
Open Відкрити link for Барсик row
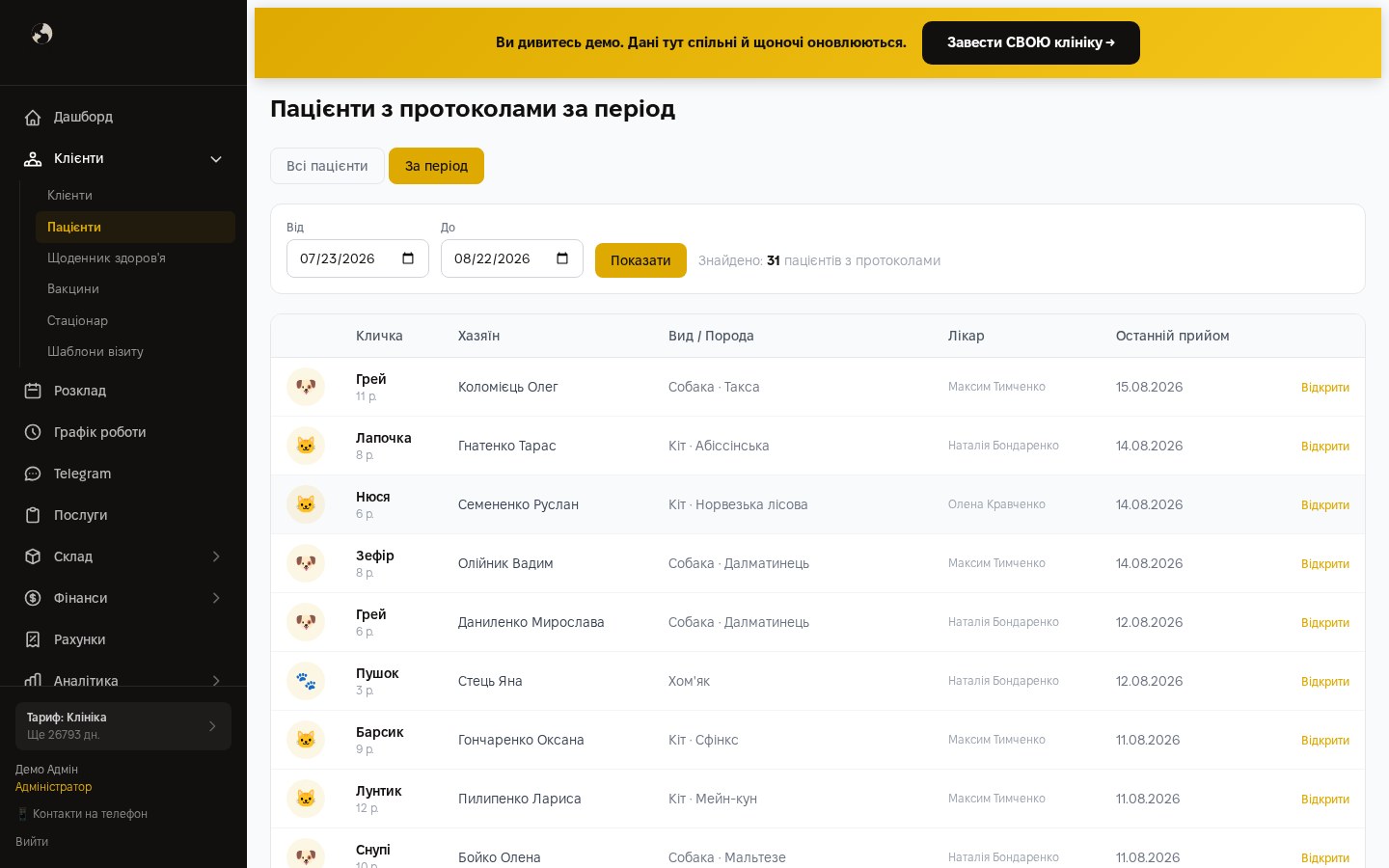(x=1324, y=741)
